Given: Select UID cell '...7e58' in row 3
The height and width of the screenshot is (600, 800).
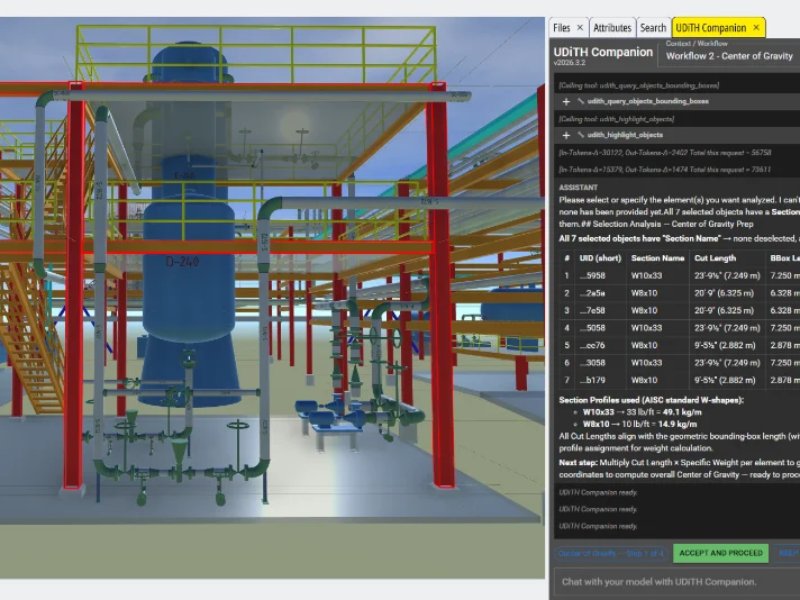Looking at the screenshot, I should click(x=593, y=310).
